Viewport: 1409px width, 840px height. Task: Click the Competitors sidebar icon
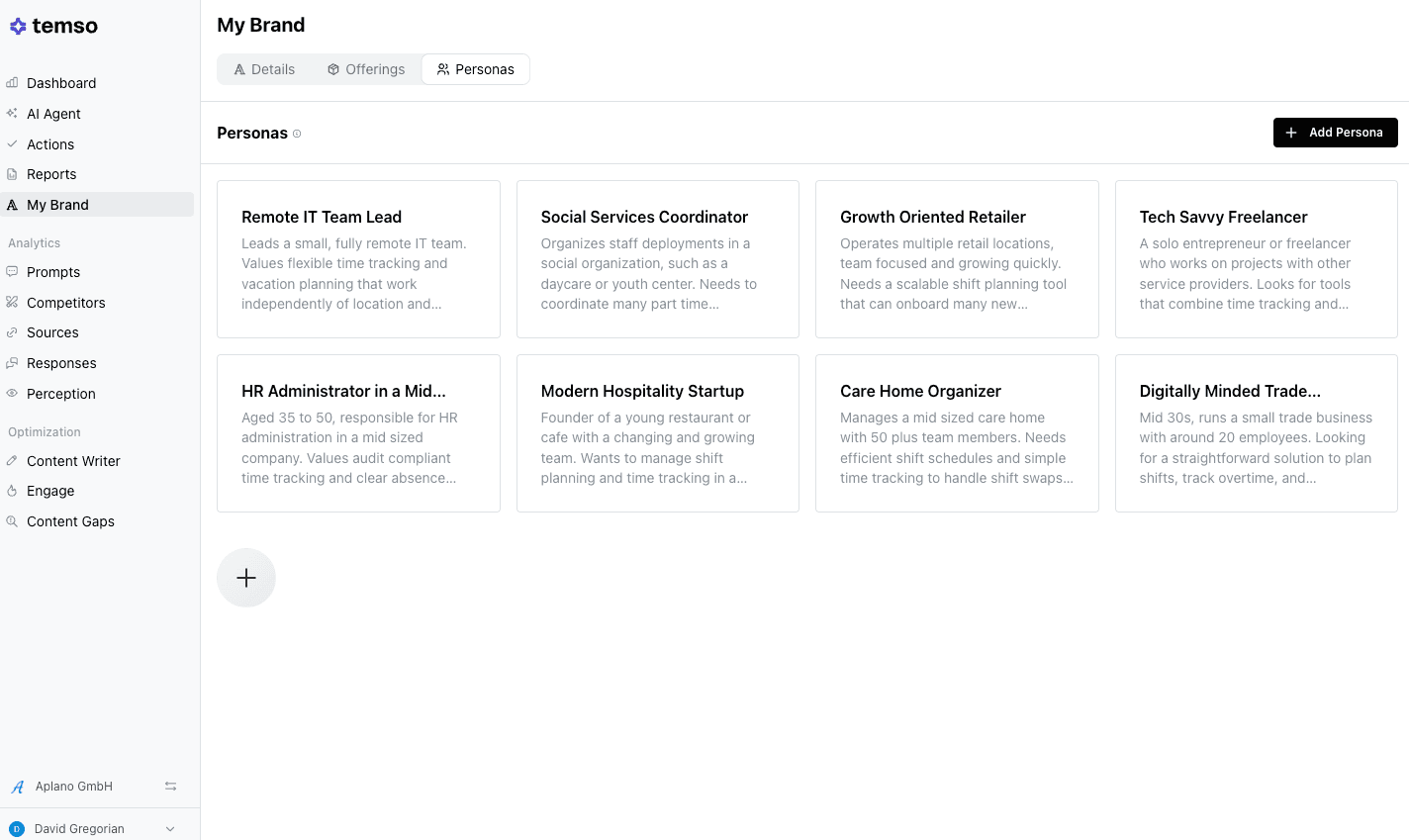point(12,303)
